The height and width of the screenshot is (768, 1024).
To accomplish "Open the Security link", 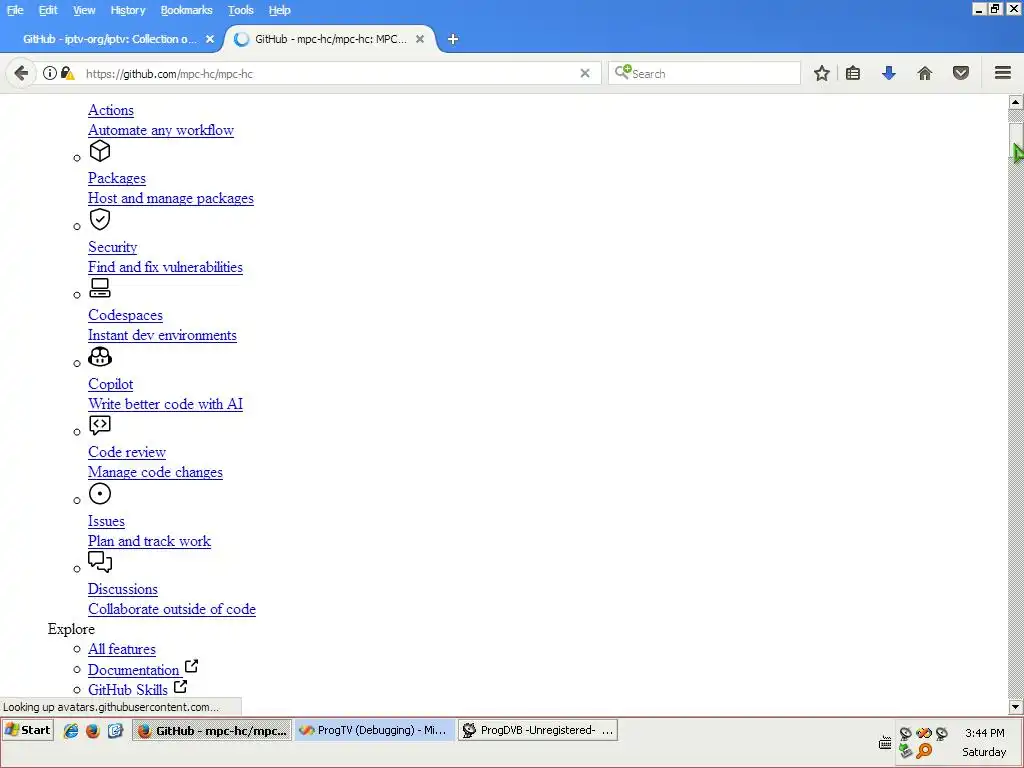I will [112, 247].
